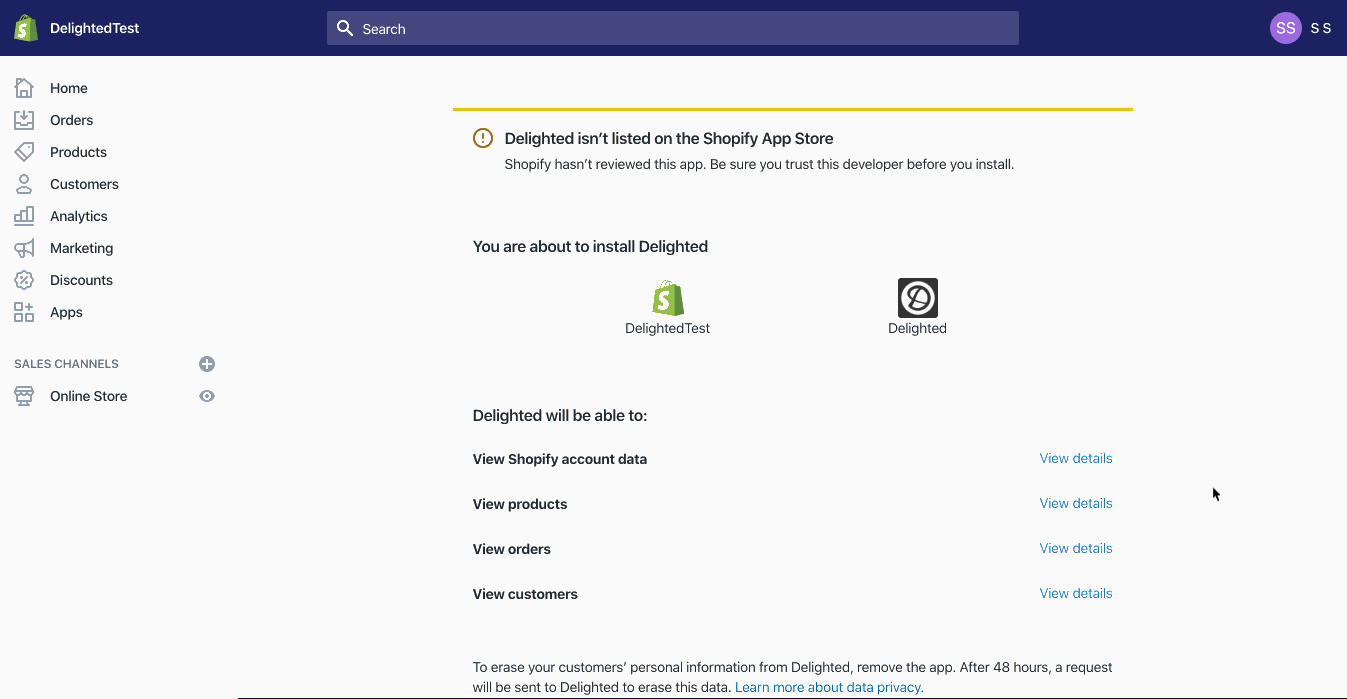Open the Home sidebar icon
This screenshot has width=1347, height=699.
[x=24, y=88]
